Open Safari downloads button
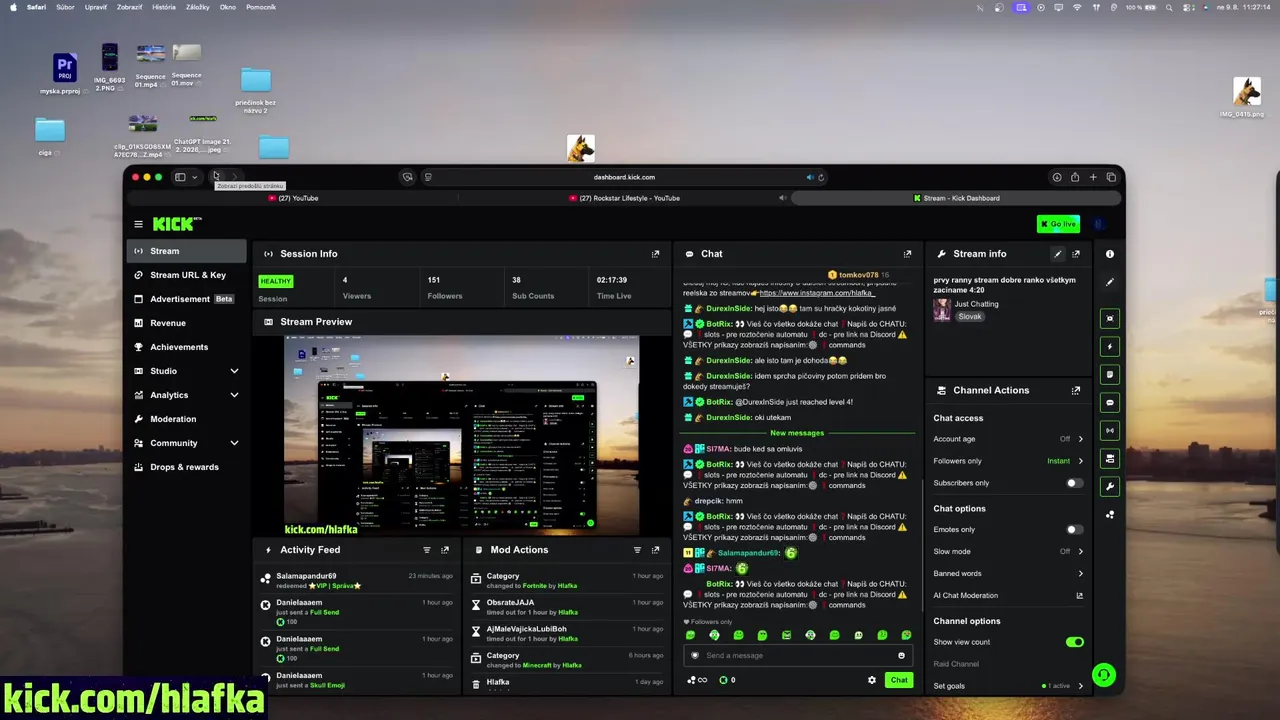Image resolution: width=1280 pixels, height=720 pixels. [1057, 177]
